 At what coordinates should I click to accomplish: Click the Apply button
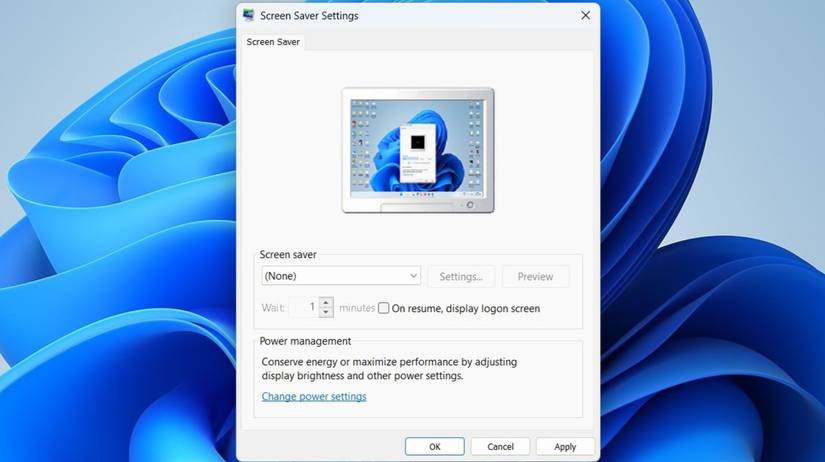(565, 446)
